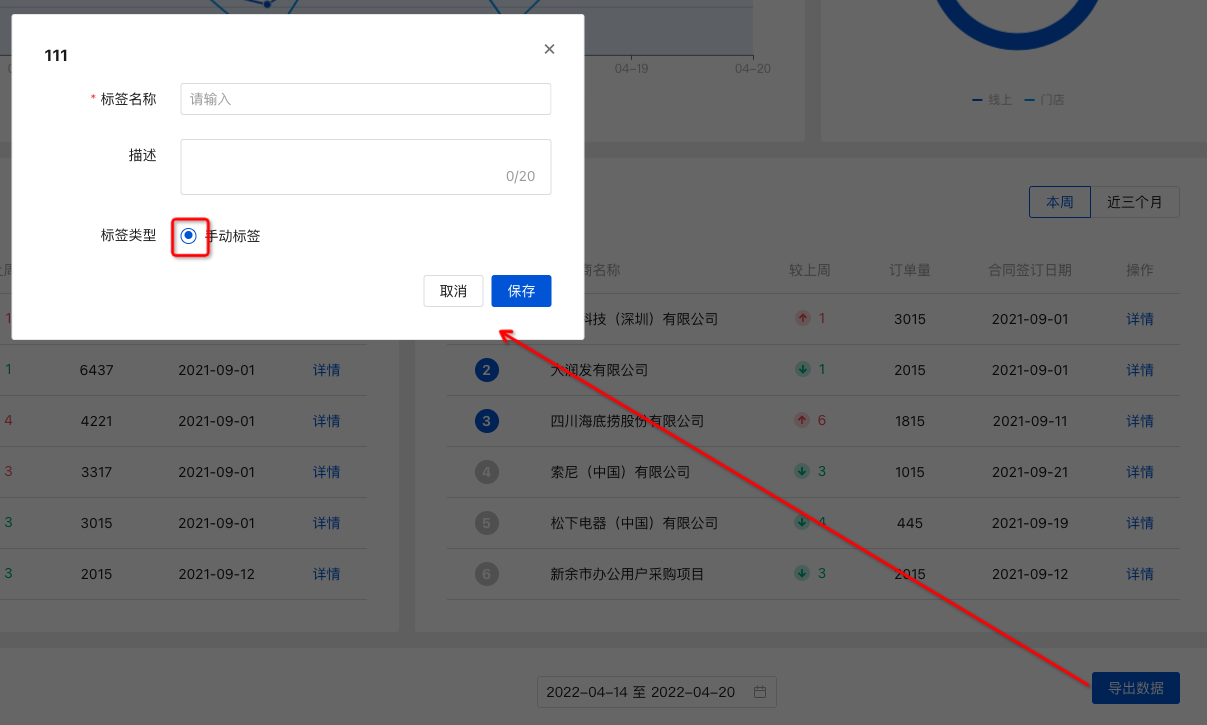This screenshot has width=1207, height=725.
Task: Switch to the 本周 tab
Action: click(x=1059, y=201)
